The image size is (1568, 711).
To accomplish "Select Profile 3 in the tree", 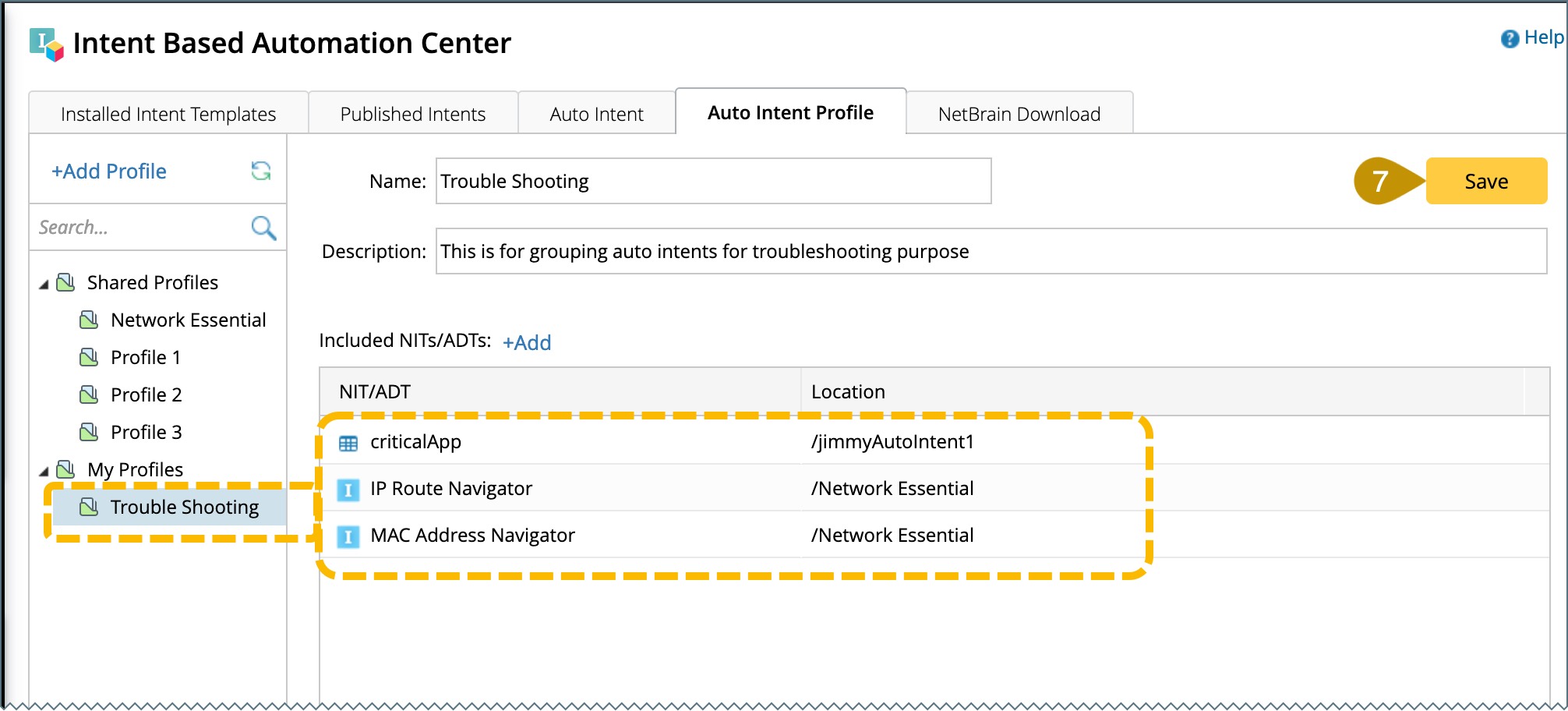I will [x=146, y=432].
